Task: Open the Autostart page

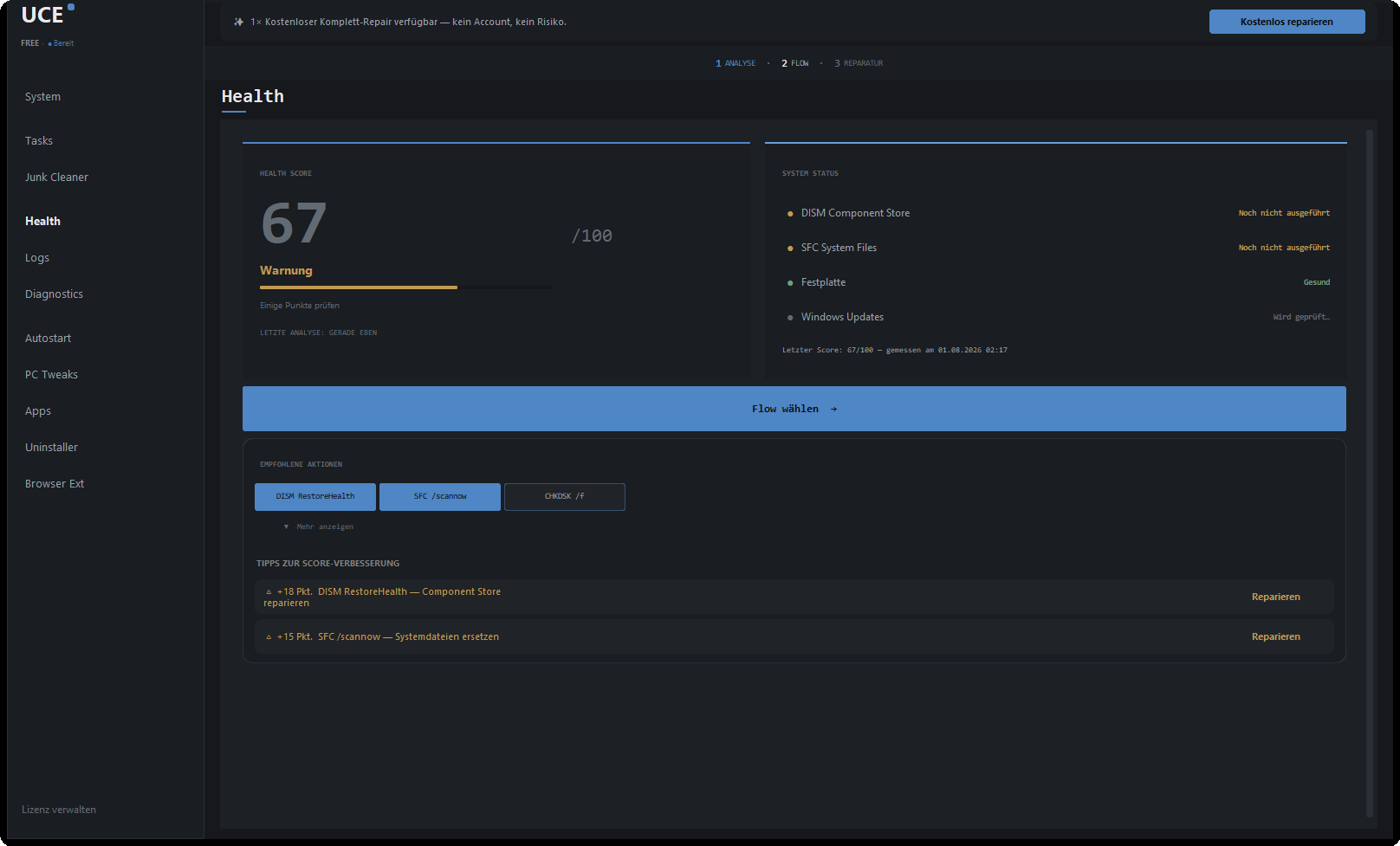Action: tap(48, 339)
